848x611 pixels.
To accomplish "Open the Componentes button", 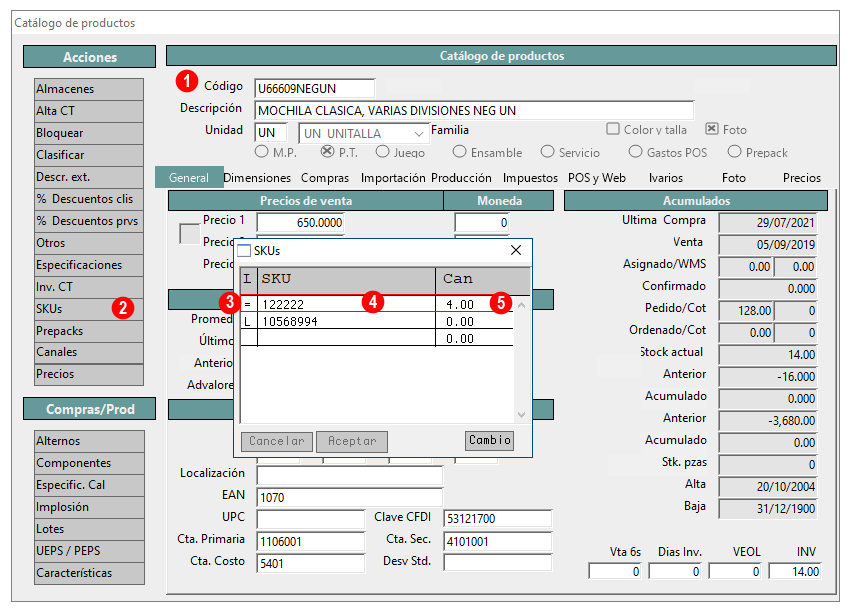I will coord(89,463).
